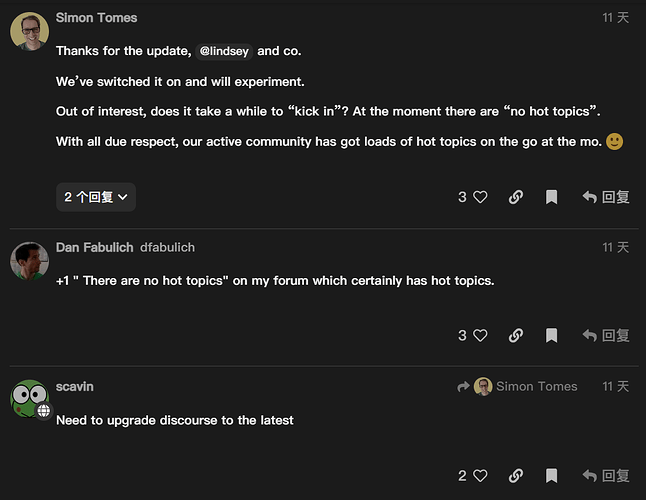Bookmark scavin's post
Image resolution: width=646 pixels, height=500 pixels.
(x=551, y=475)
